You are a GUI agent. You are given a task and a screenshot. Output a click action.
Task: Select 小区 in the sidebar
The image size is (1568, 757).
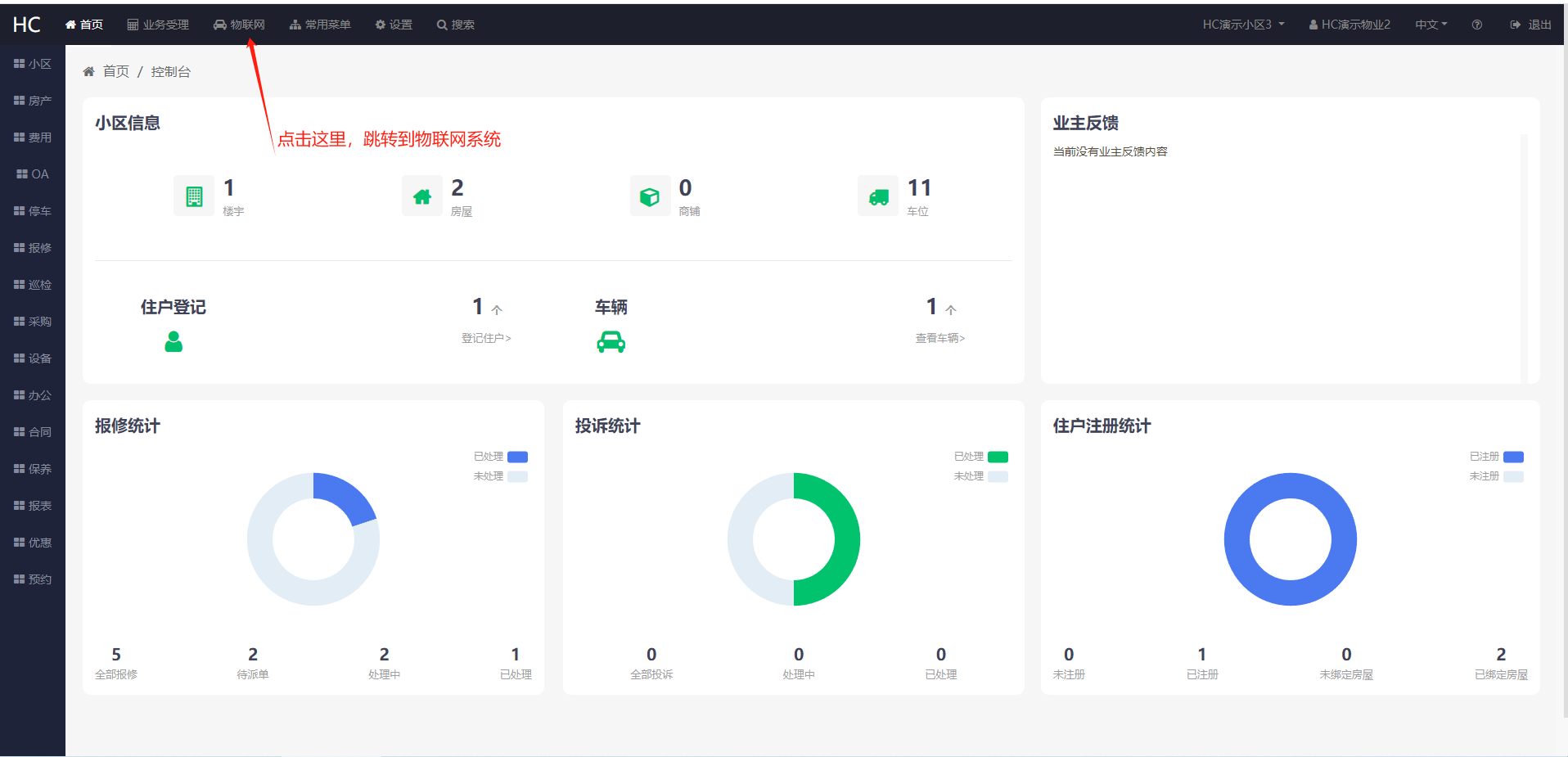coord(33,64)
